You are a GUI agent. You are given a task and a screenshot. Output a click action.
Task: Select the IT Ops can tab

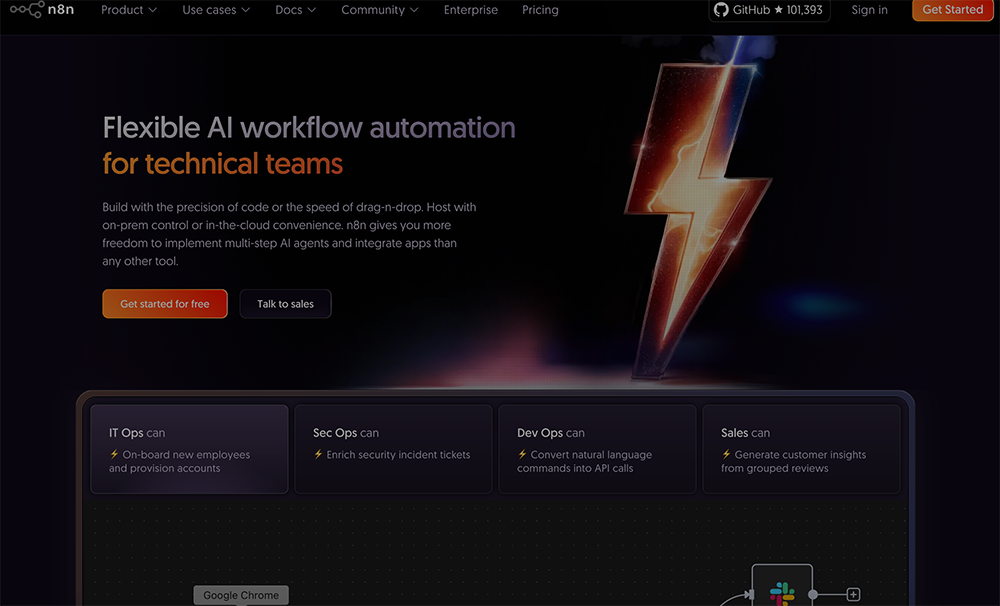tap(189, 449)
